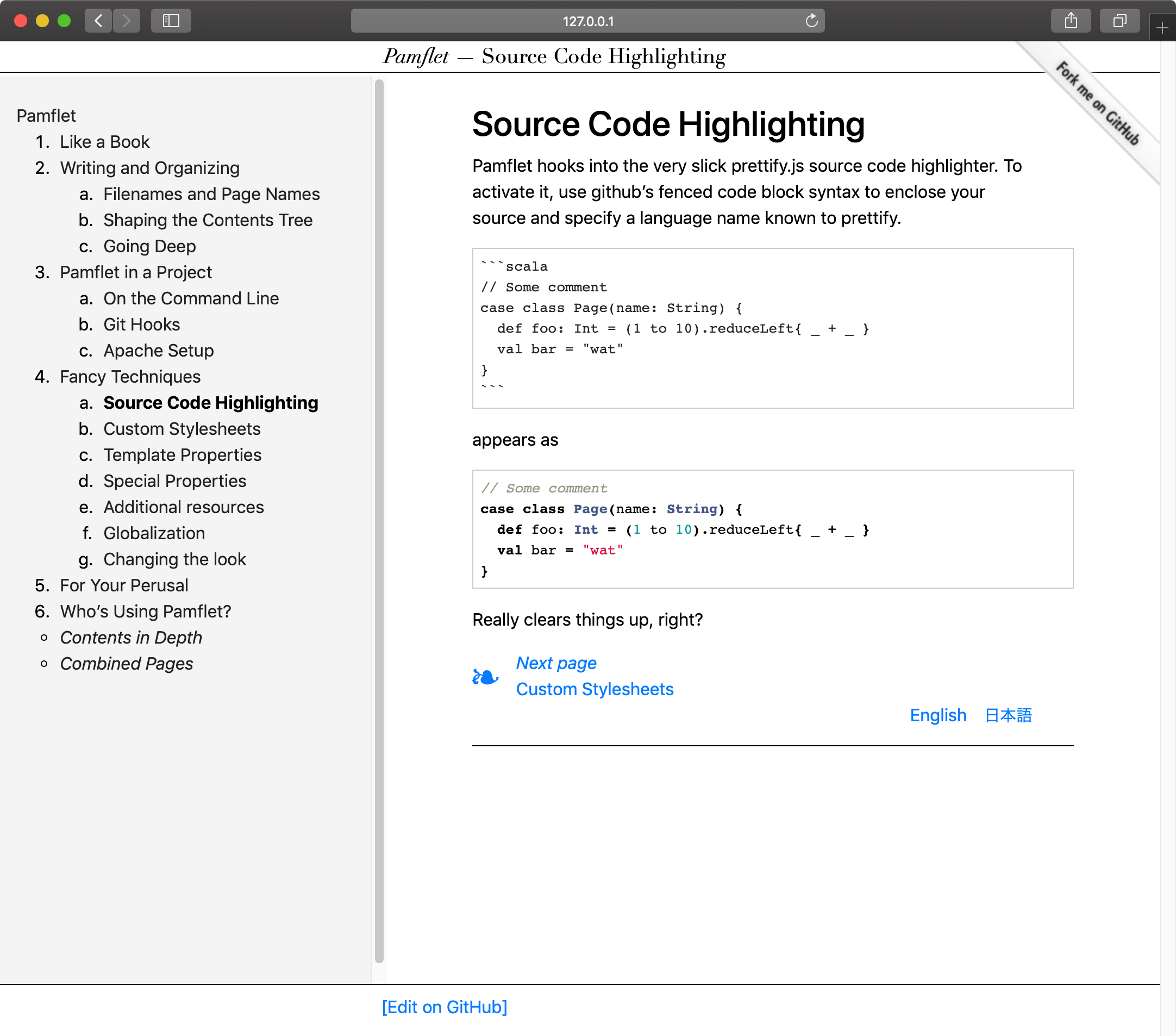Open the Combined Pages link
The image size is (1176, 1036).
point(127,663)
